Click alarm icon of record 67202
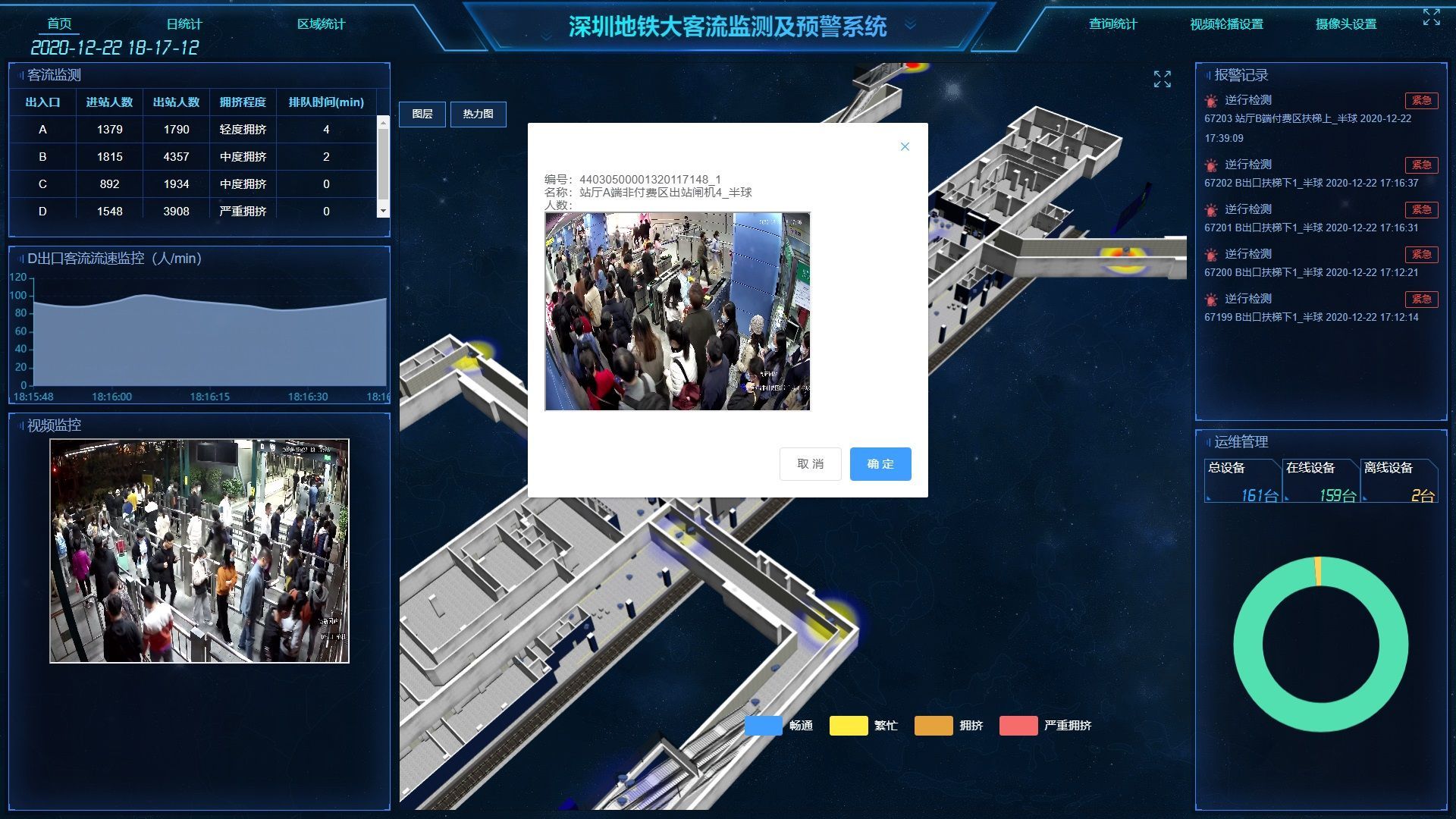Image resolution: width=1456 pixels, height=819 pixels. tap(1211, 165)
